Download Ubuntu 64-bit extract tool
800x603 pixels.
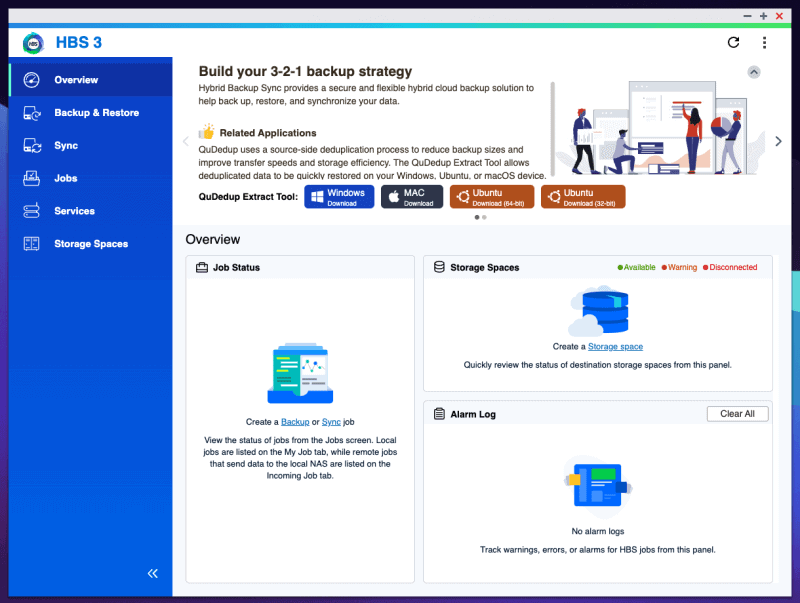[x=492, y=197]
